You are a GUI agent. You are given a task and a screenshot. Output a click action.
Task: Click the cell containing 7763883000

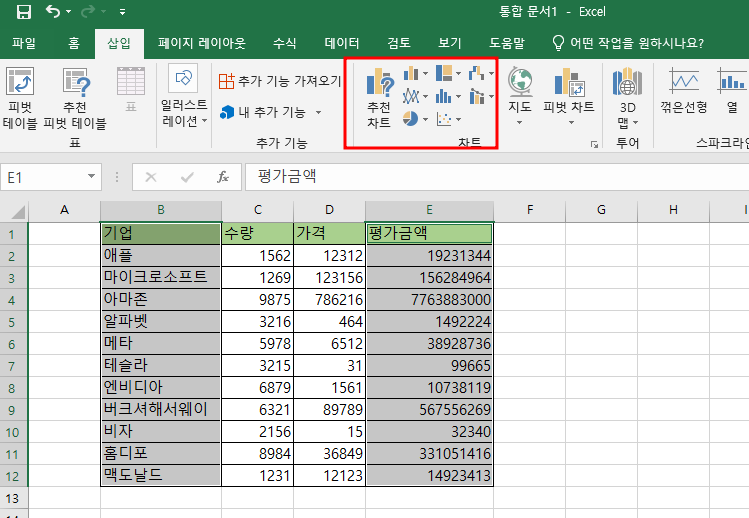click(x=429, y=300)
